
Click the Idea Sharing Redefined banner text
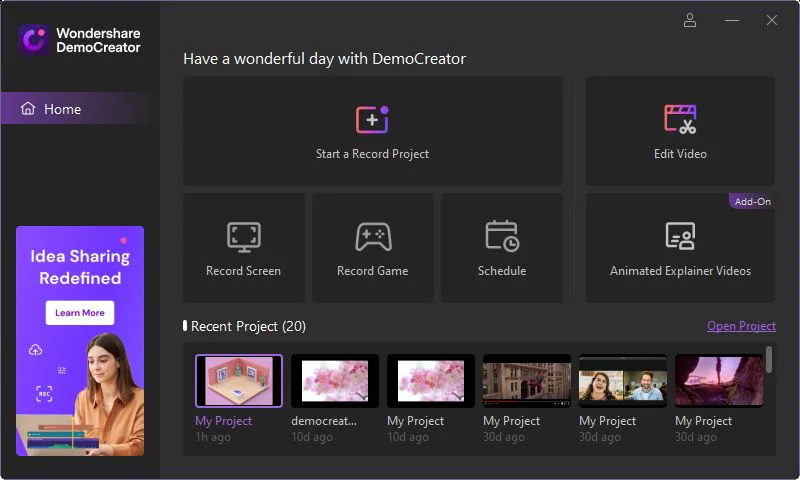click(80, 267)
